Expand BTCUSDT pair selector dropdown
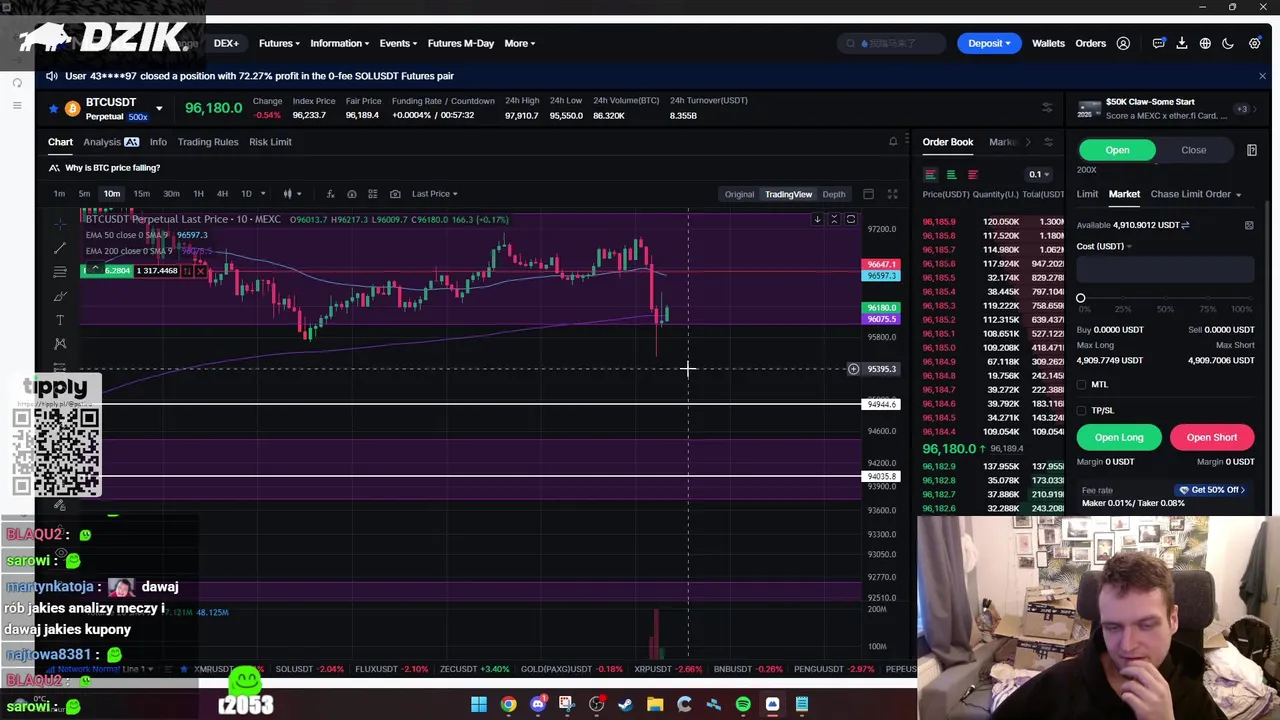The image size is (1280, 720). [x=158, y=108]
